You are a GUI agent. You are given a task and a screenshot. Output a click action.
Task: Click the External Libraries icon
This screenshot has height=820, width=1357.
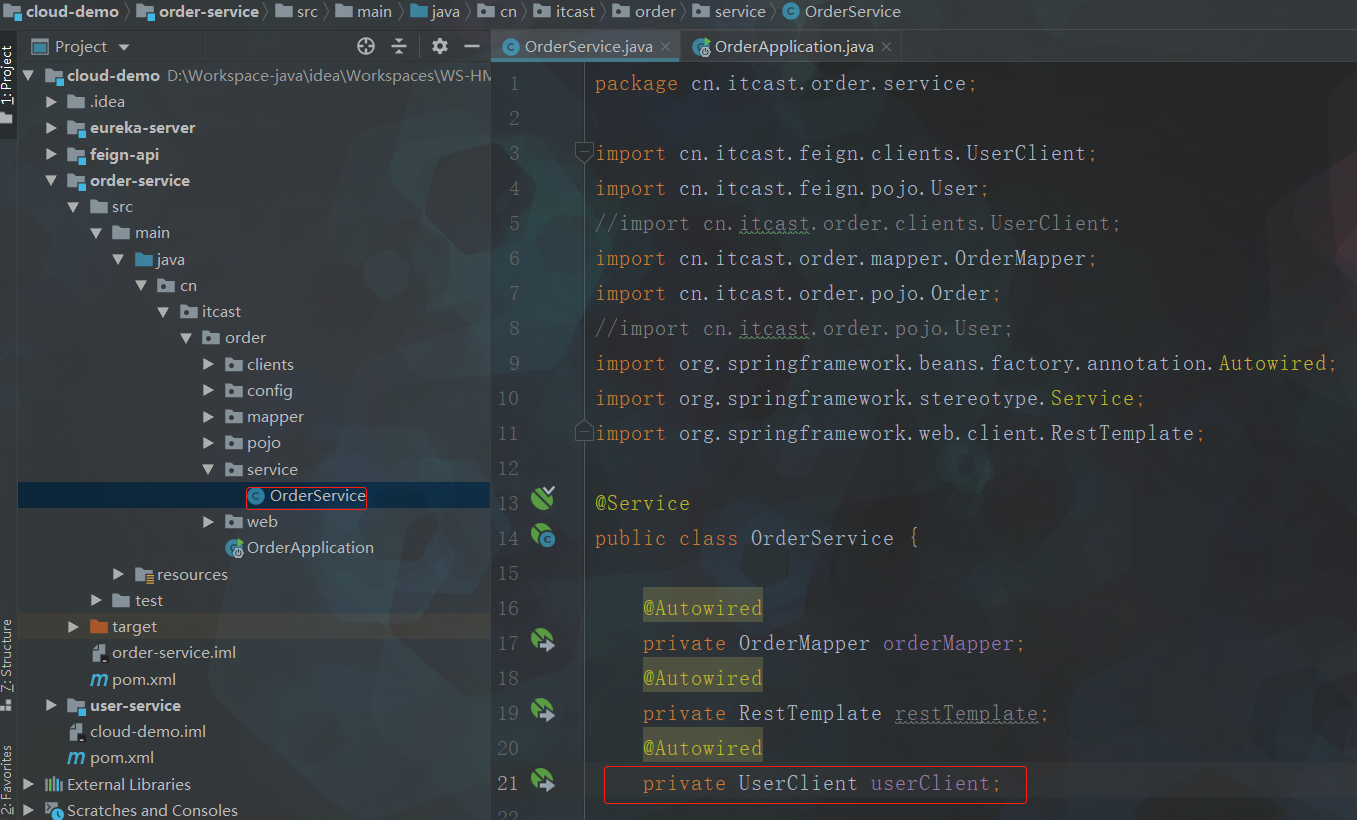53,784
